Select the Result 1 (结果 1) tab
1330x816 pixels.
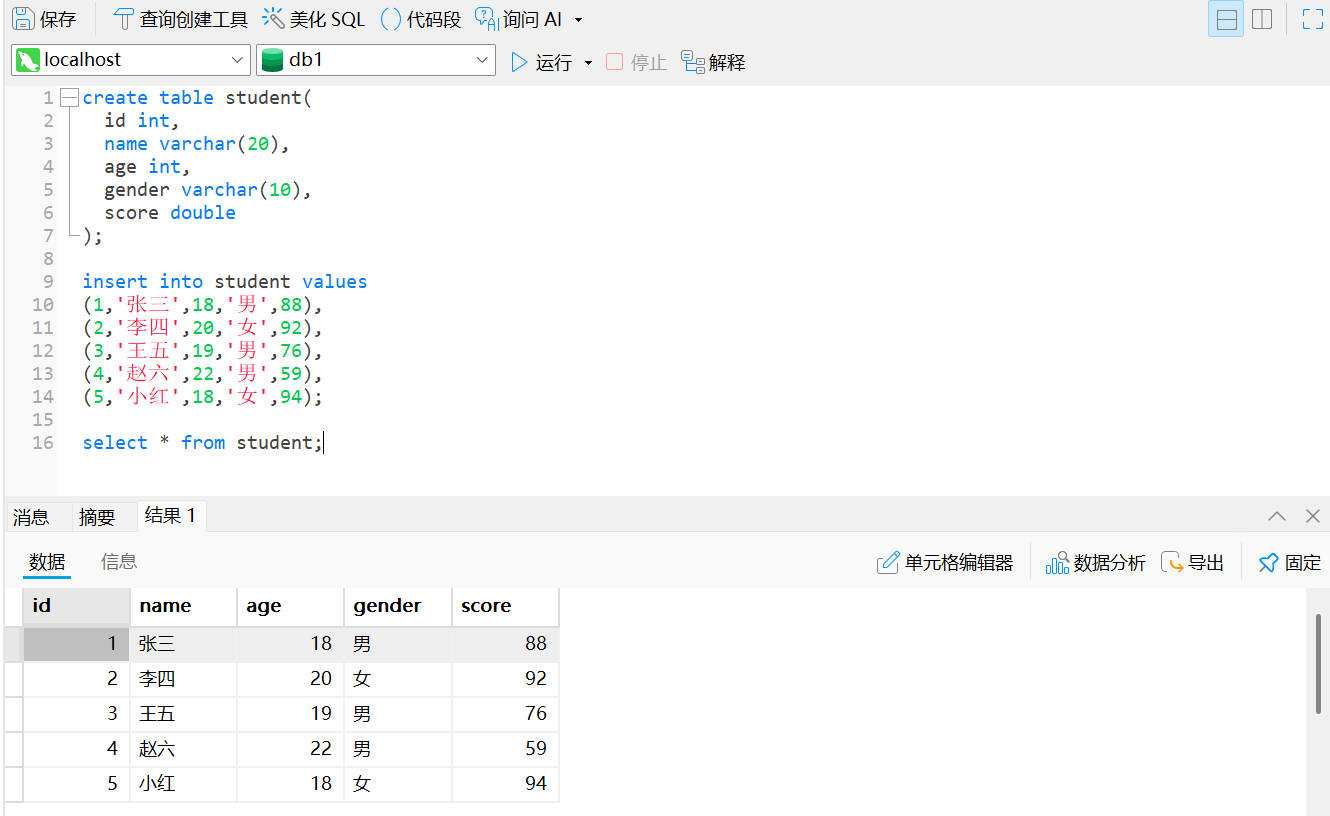pos(170,516)
